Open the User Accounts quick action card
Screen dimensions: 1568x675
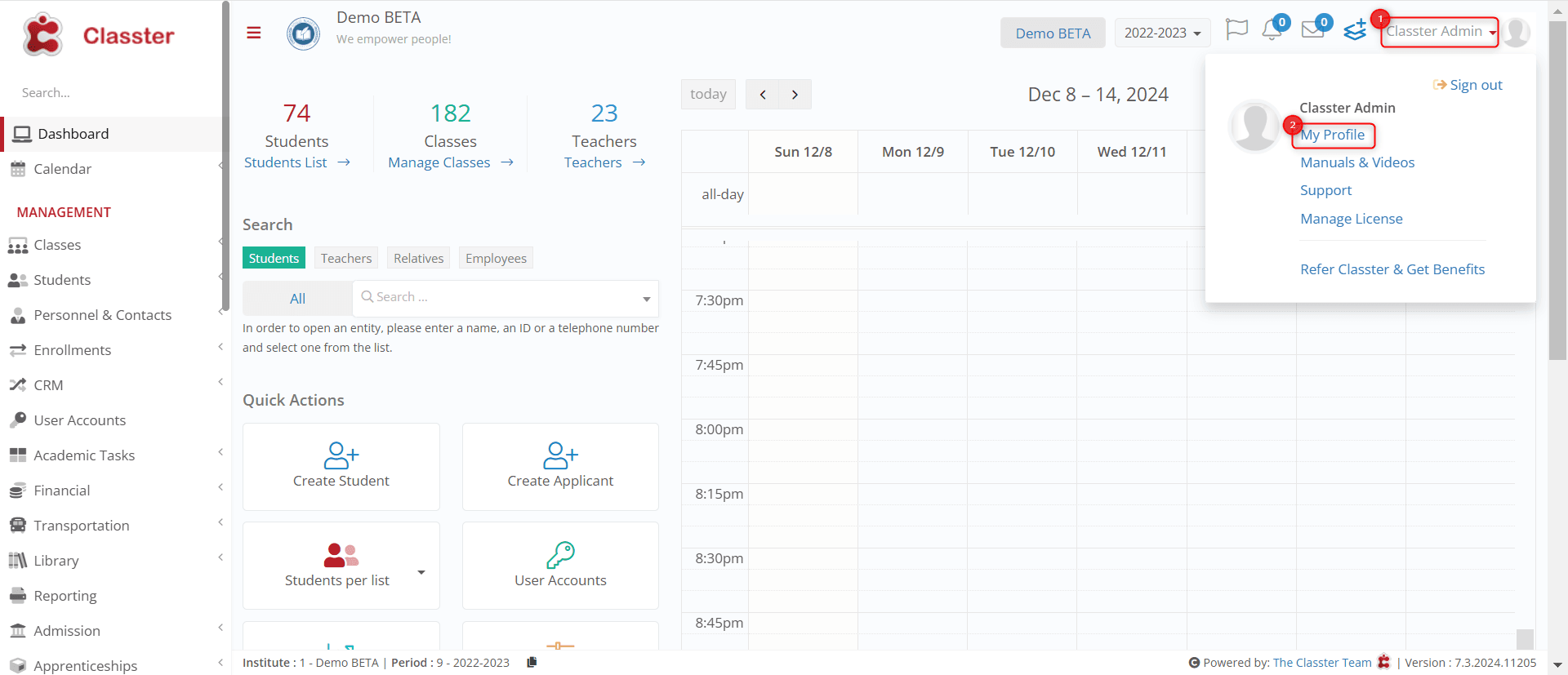[x=560, y=566]
